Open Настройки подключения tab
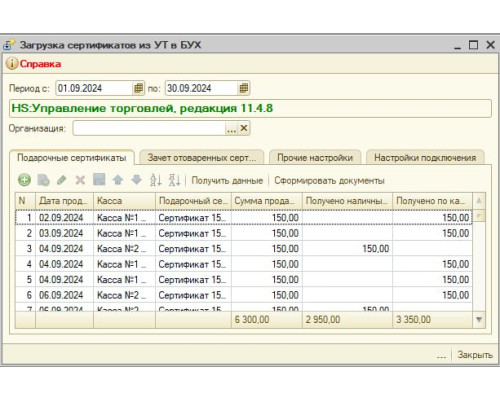This screenshot has height=400, width=500. tap(425, 158)
